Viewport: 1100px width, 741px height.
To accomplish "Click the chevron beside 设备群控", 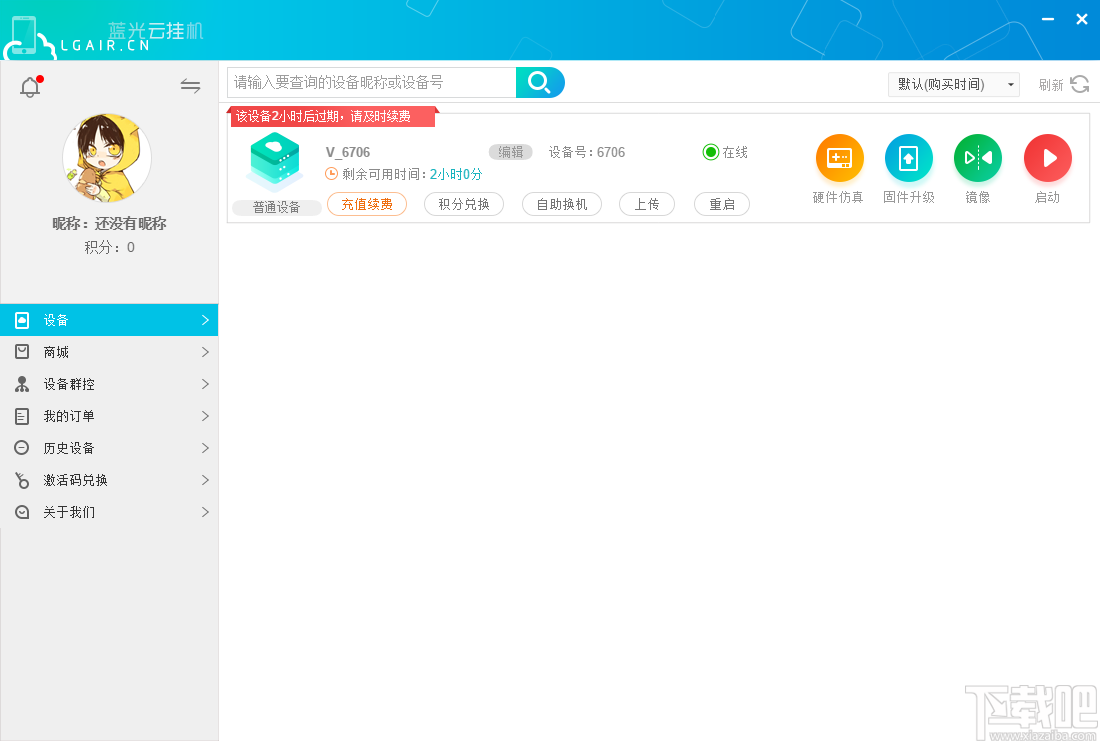I will click(x=205, y=384).
